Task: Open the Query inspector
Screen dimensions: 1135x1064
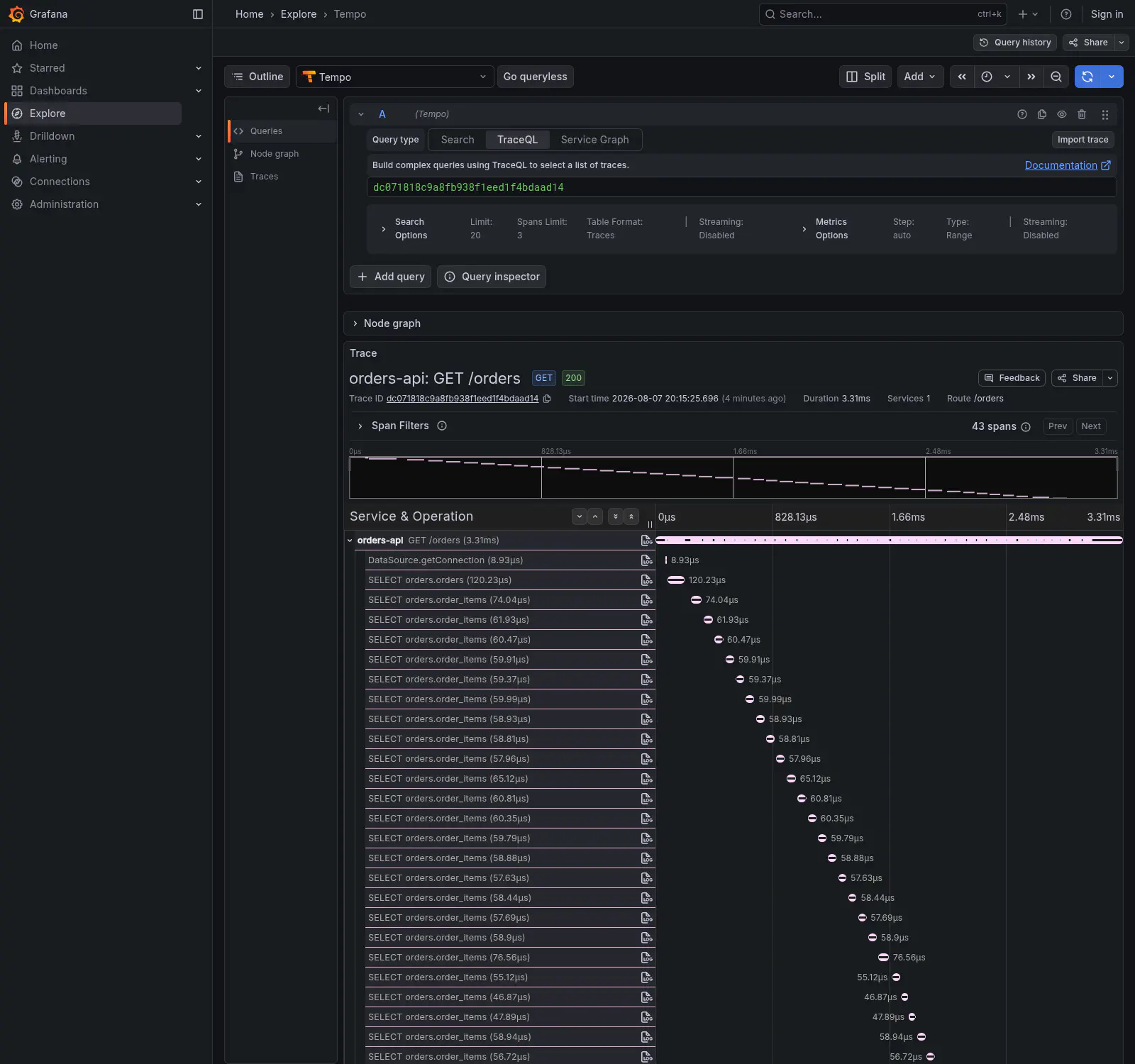Action: point(492,277)
